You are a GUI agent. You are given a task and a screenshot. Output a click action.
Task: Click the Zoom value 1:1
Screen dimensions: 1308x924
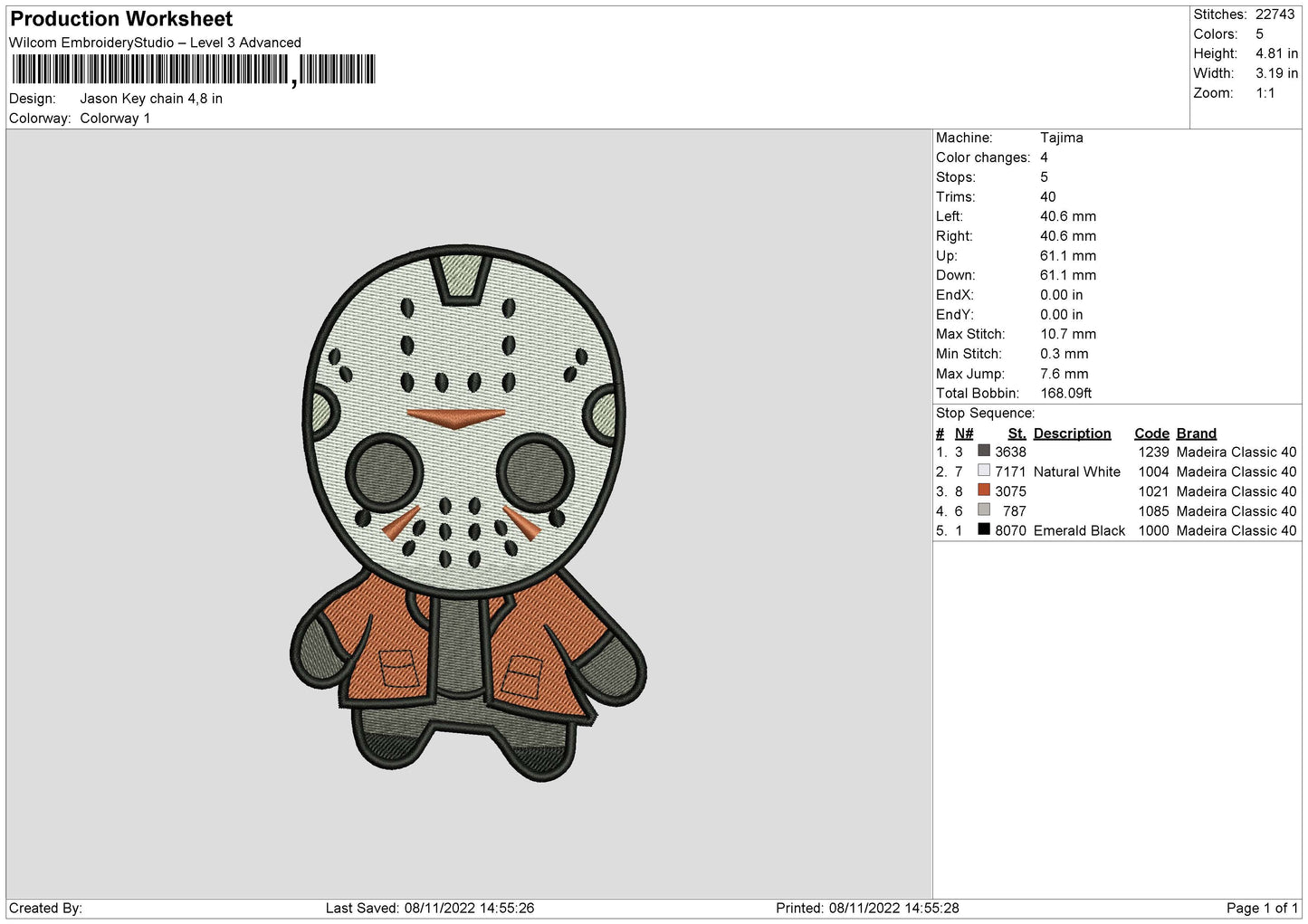tap(1265, 93)
